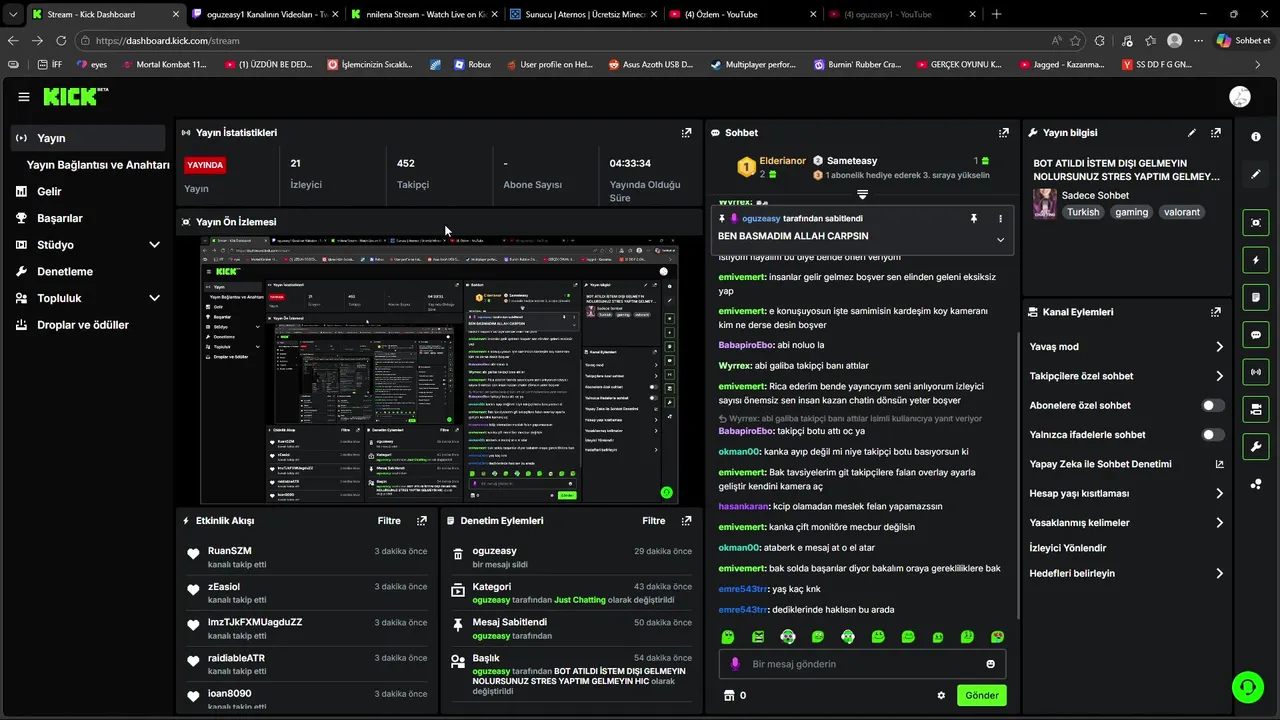Image resolution: width=1280 pixels, height=720 pixels.
Task: Select Yayın in the left sidebar
Action: pyautogui.click(x=88, y=138)
